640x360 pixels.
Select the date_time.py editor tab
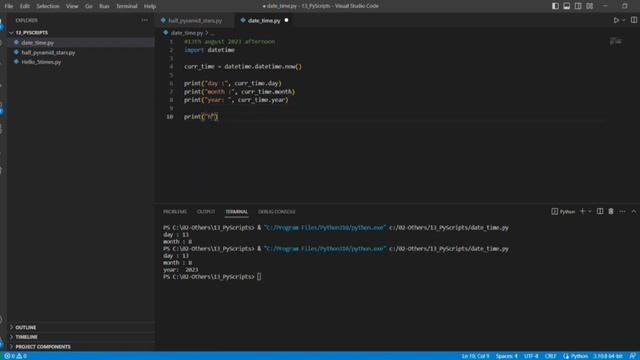(264, 20)
